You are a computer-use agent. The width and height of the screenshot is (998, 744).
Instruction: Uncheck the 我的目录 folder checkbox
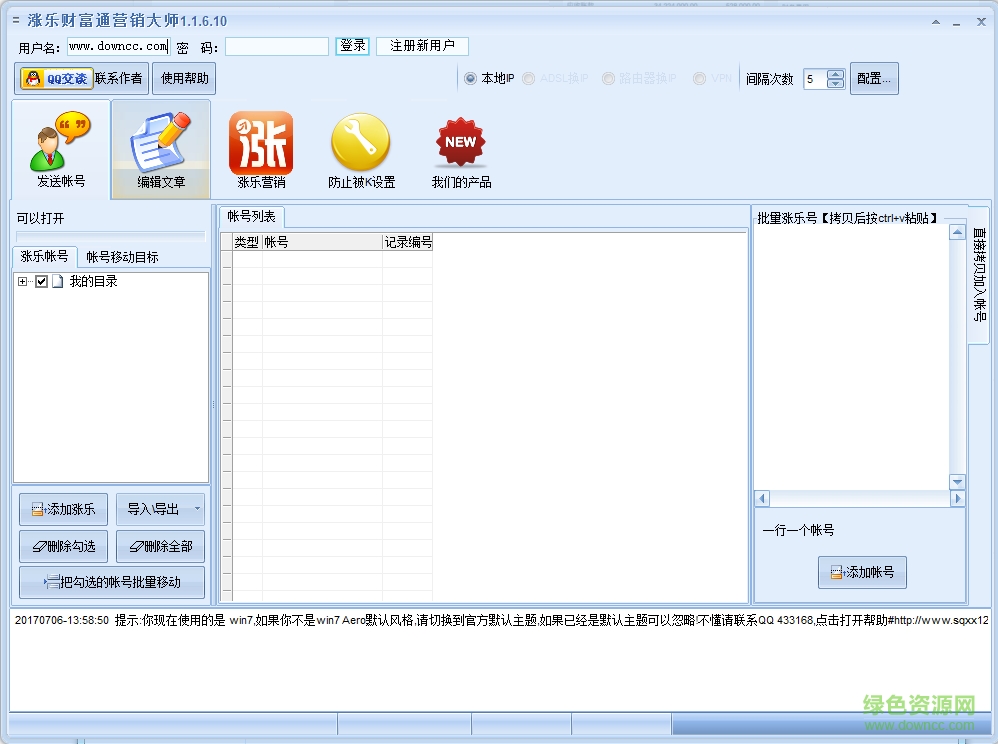click(x=39, y=281)
